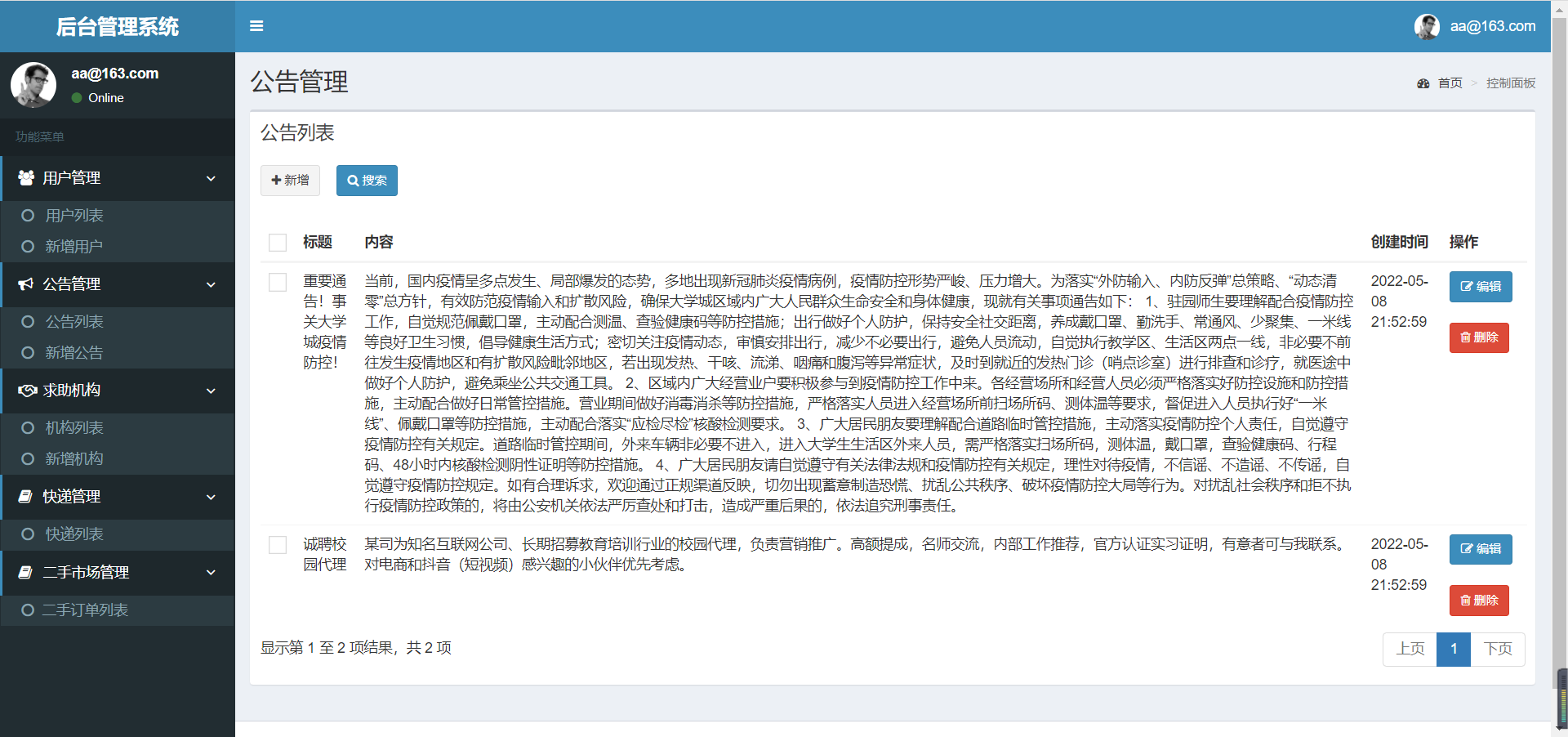Click the green Online status dot
The height and width of the screenshot is (737, 1568).
pos(77,98)
